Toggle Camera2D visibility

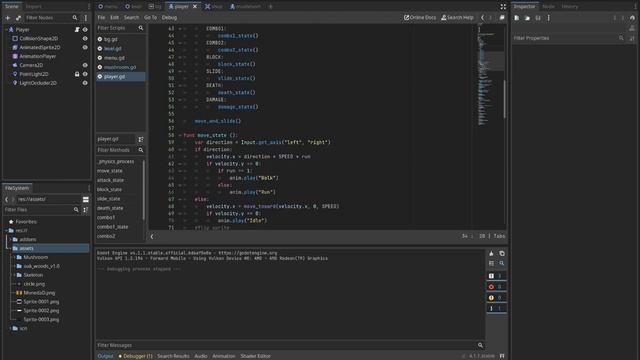(85, 65)
